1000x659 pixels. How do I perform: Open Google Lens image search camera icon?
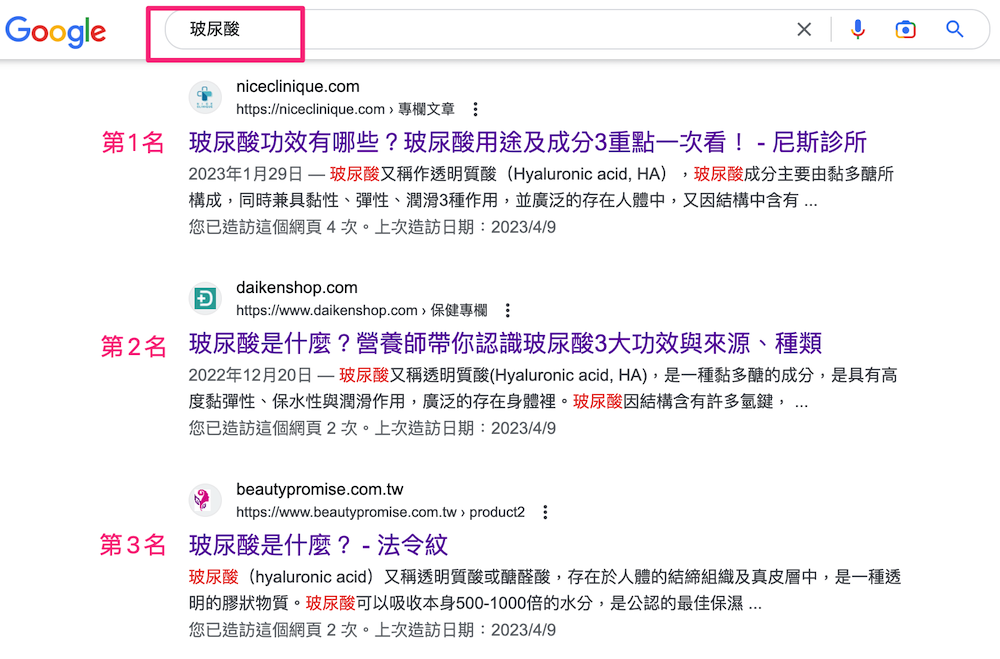point(905,29)
